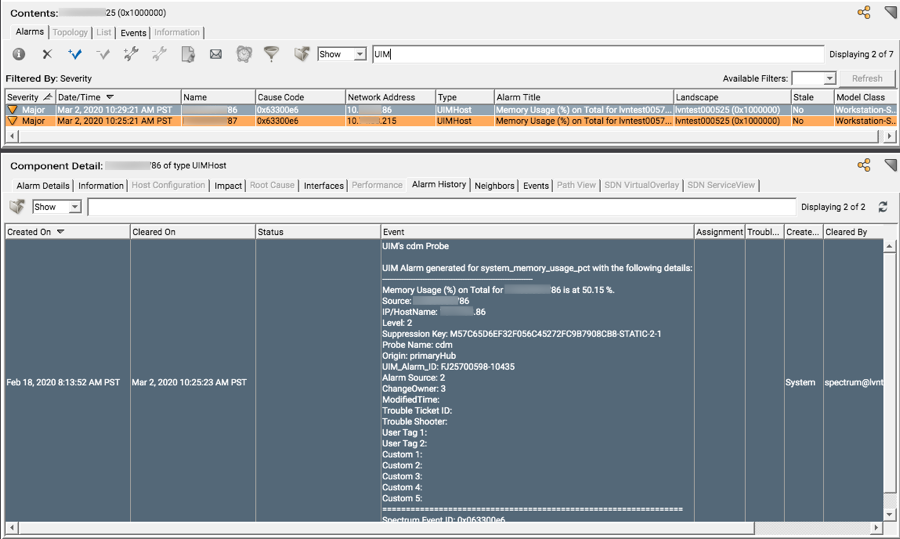Open the Alarm Details tab
This screenshot has height=539, width=900.
43,186
